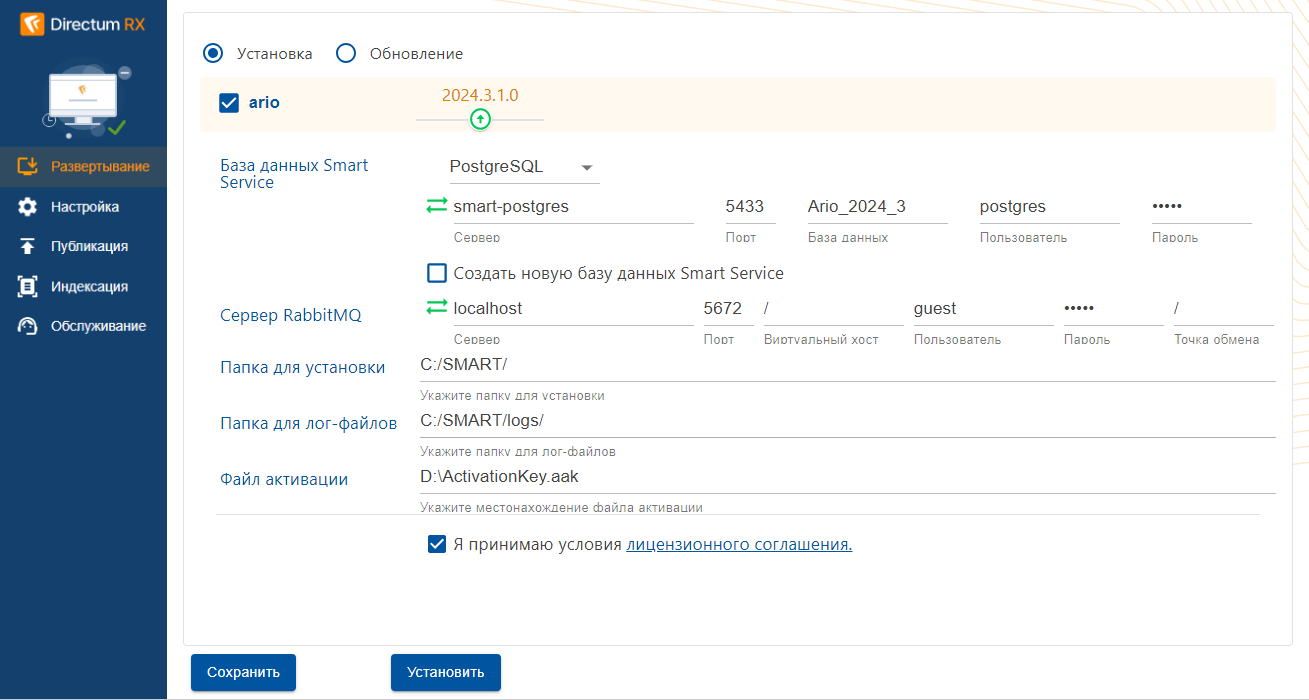Click the Установить button

tap(446, 672)
